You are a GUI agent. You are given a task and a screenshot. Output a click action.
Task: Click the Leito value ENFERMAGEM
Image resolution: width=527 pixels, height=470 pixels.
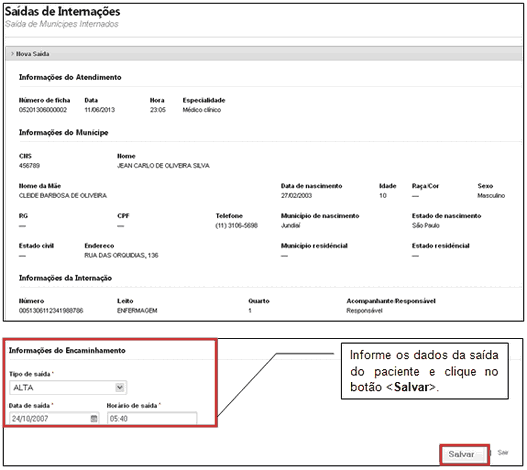pyautogui.click(x=137, y=311)
